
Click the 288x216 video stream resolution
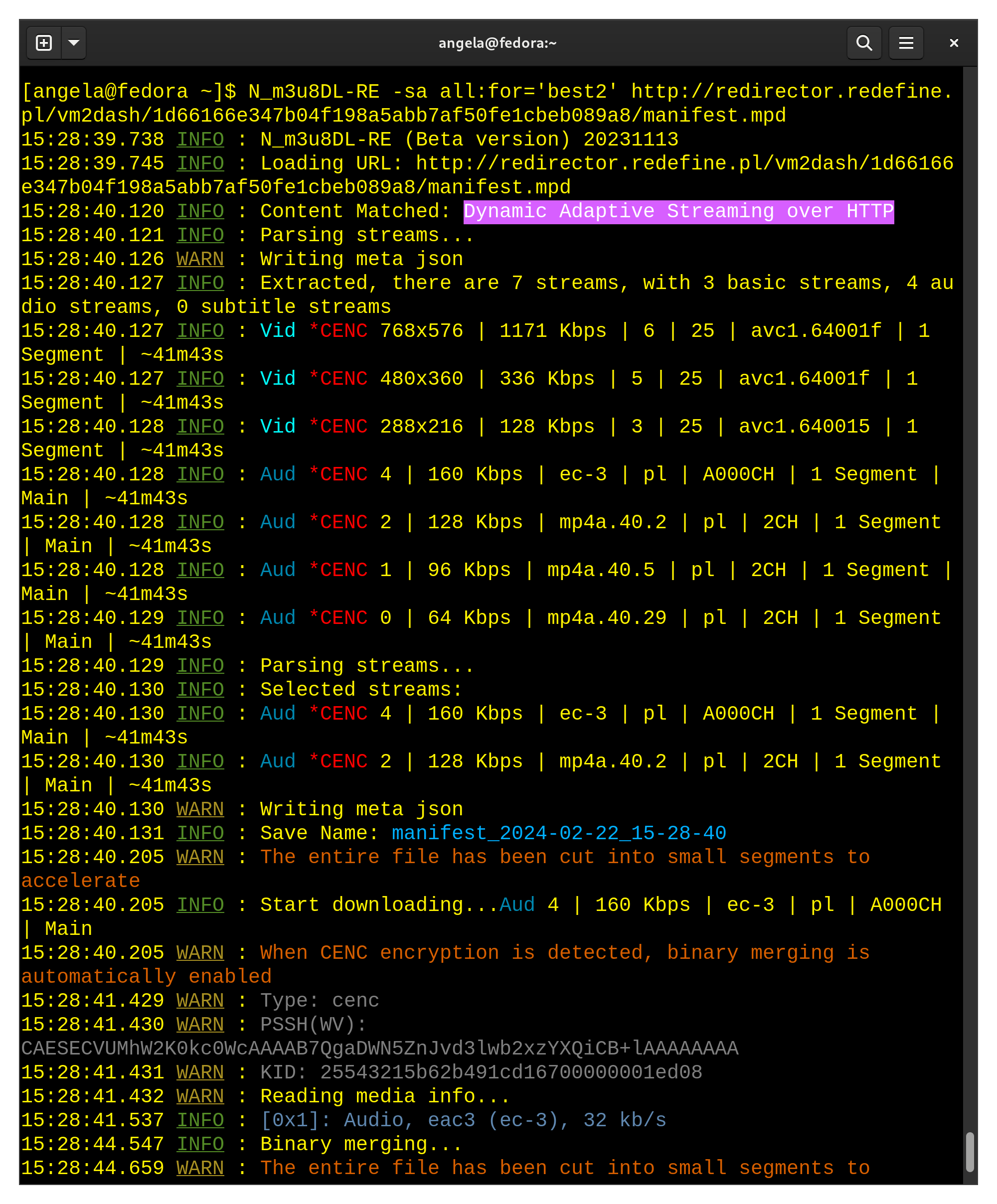click(422, 427)
